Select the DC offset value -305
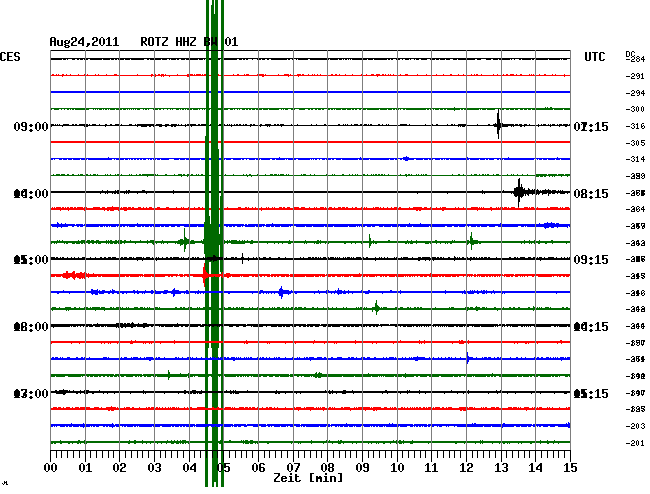Viewport: 650px width, 494px height. pos(635,143)
